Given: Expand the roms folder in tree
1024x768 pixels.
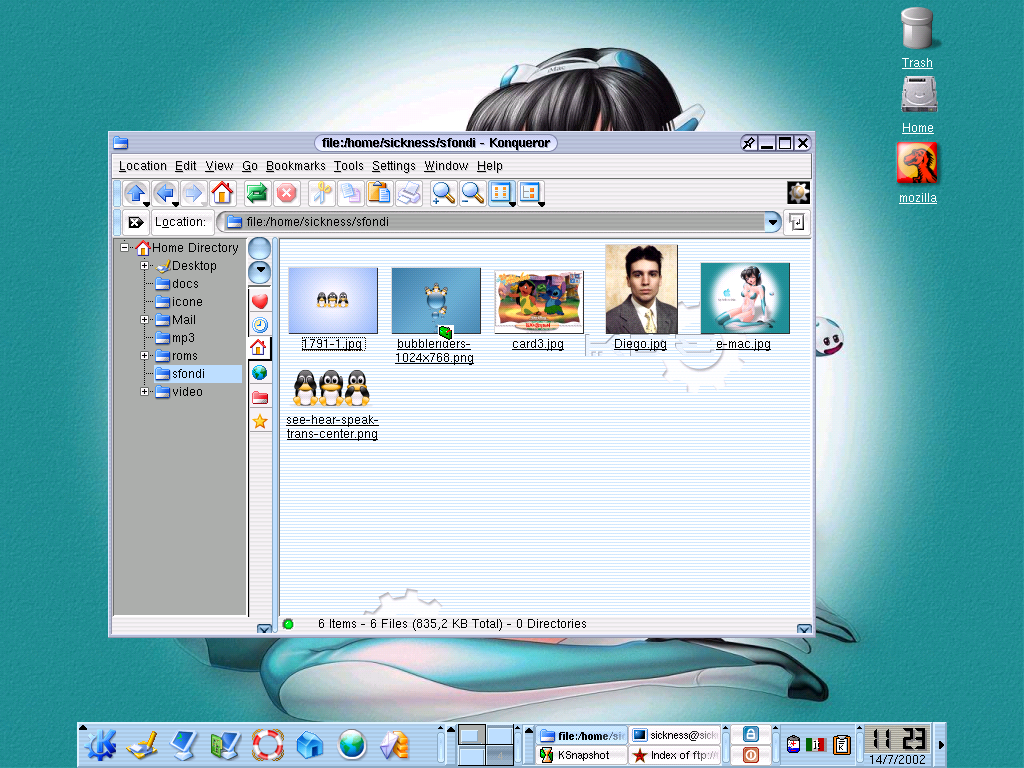Looking at the screenshot, I should click(145, 356).
